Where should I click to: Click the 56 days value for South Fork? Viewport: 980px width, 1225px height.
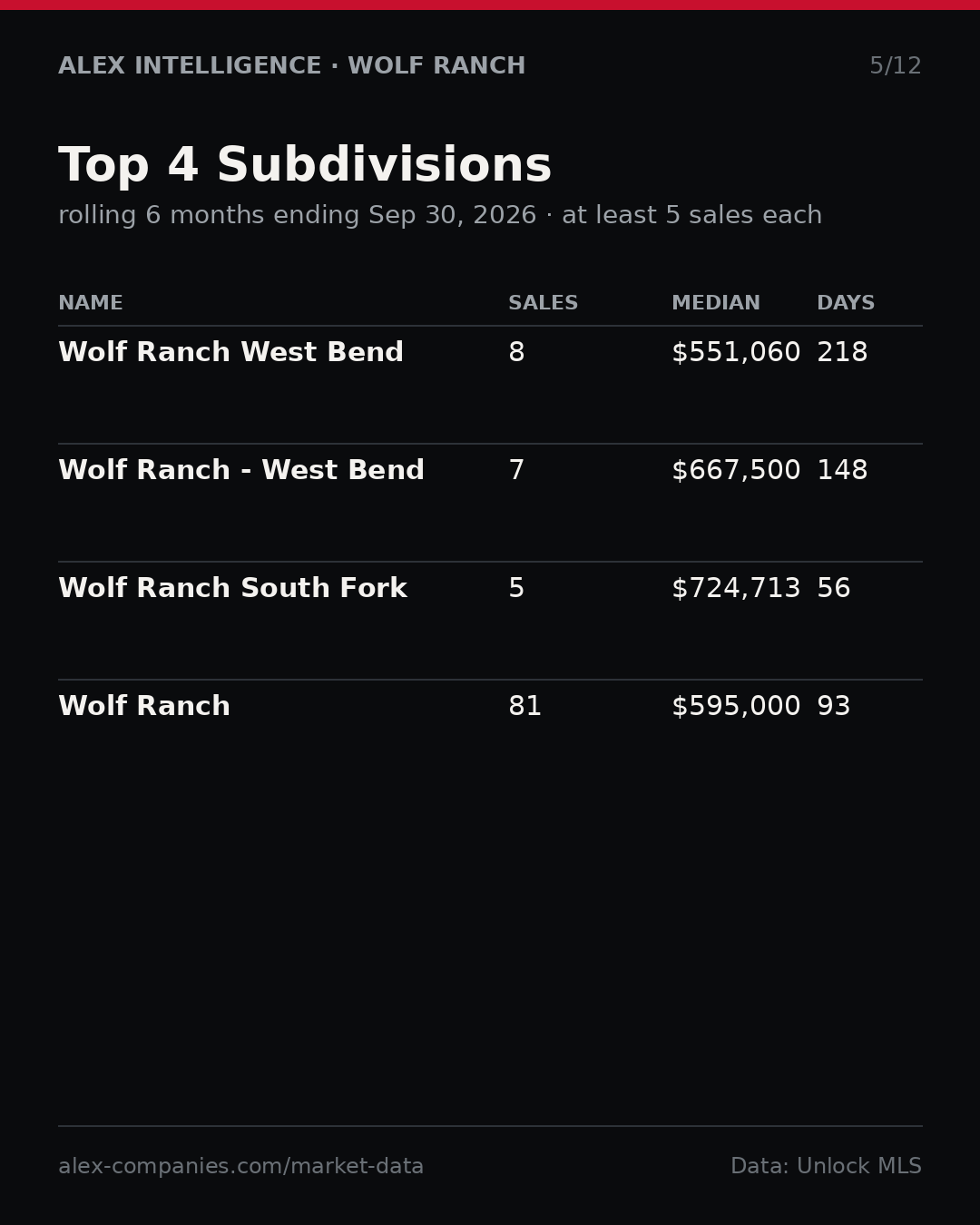[834, 589]
